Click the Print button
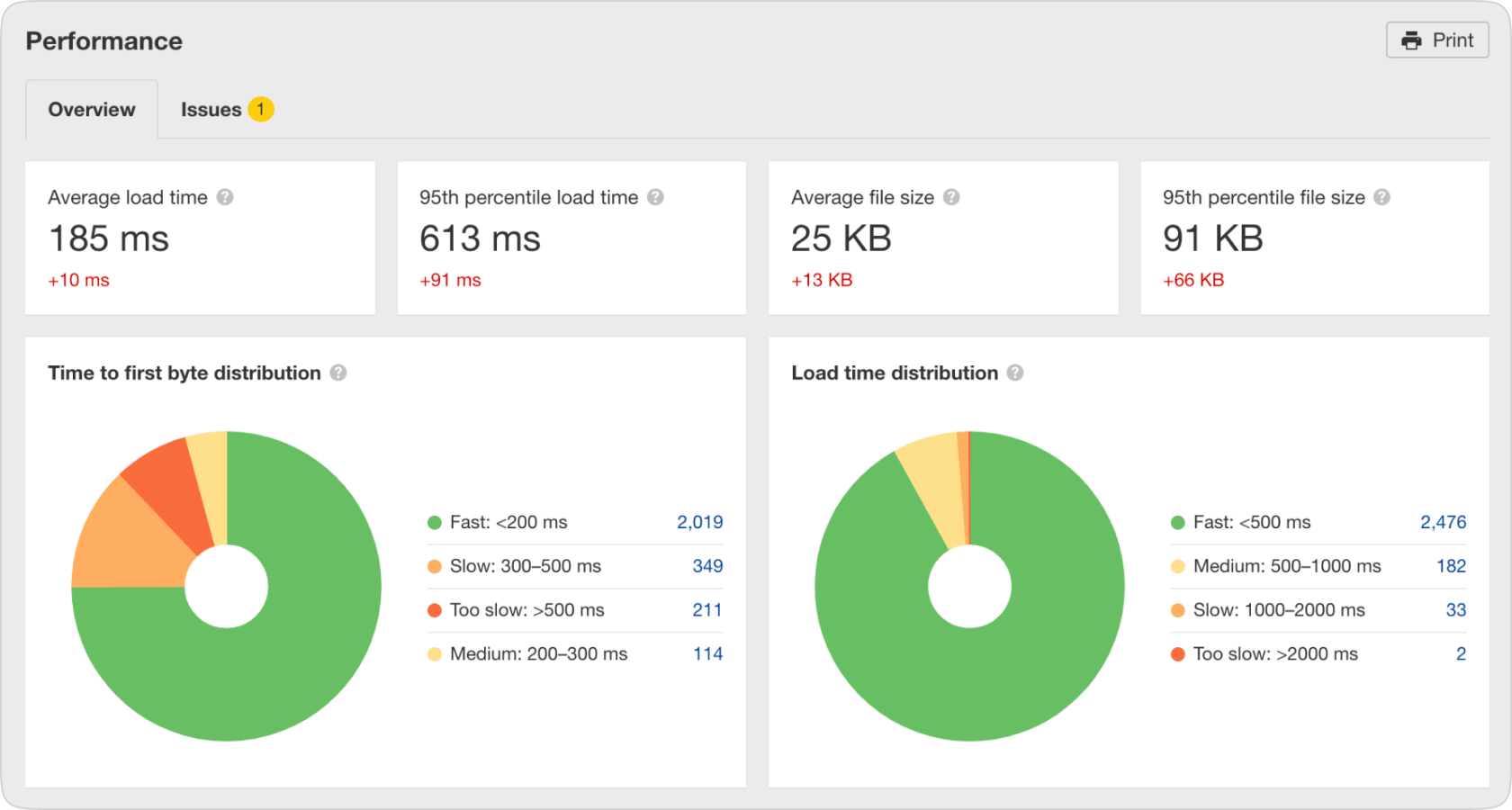 pos(1437,40)
